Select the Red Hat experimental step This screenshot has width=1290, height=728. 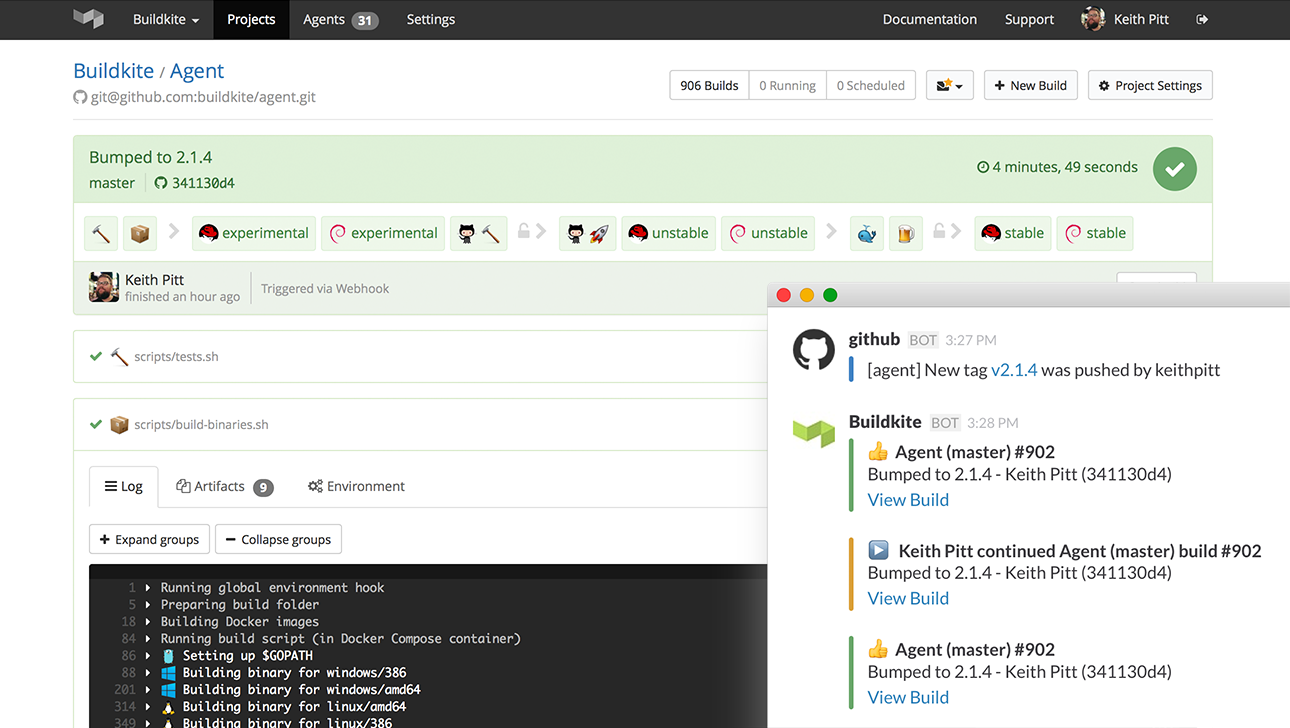(254, 233)
